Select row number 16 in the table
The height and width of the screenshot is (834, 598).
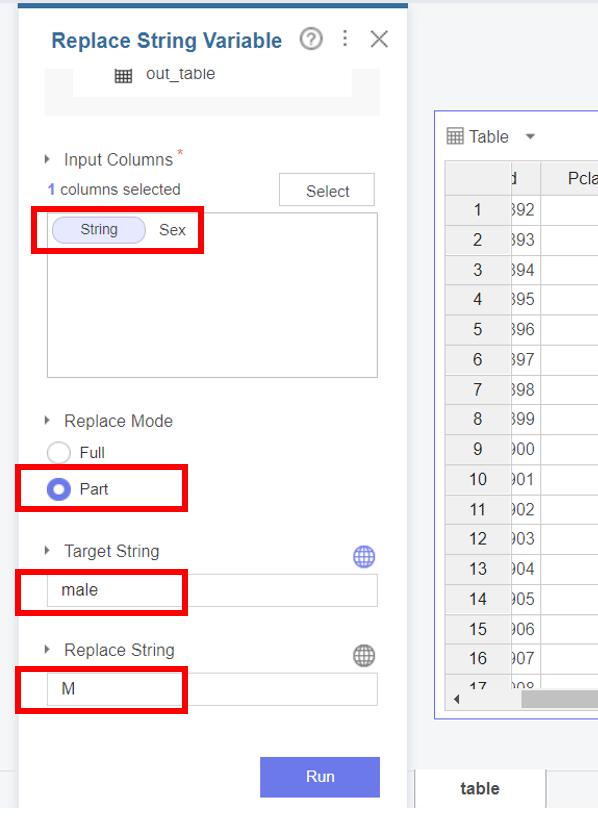coord(478,658)
